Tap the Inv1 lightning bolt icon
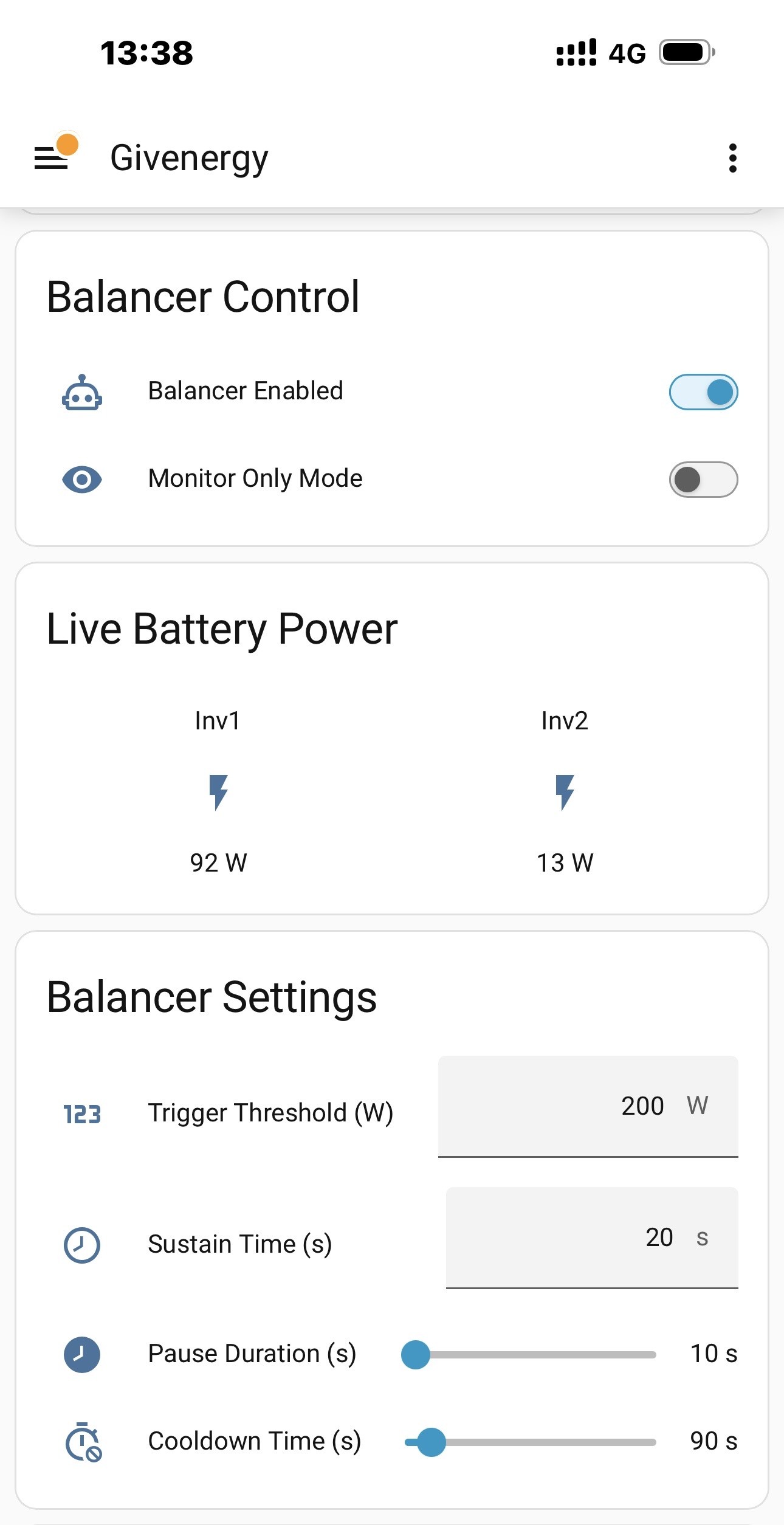 pyautogui.click(x=218, y=792)
